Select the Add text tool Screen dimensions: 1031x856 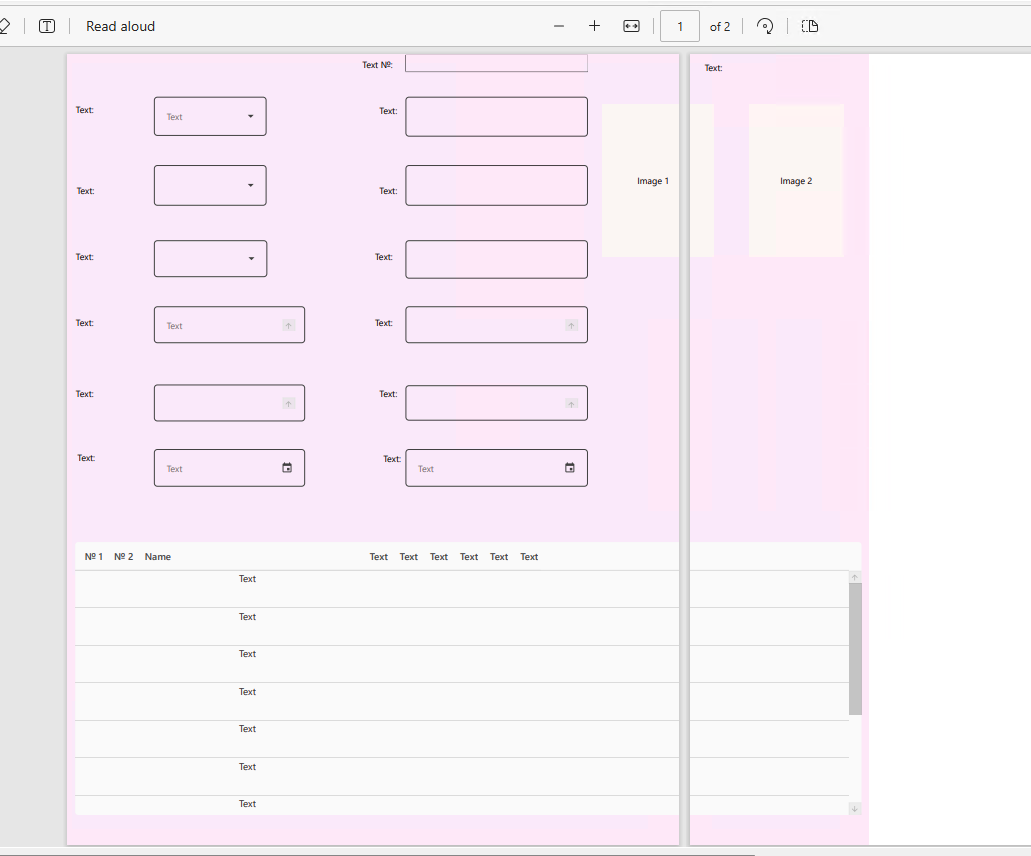46,26
